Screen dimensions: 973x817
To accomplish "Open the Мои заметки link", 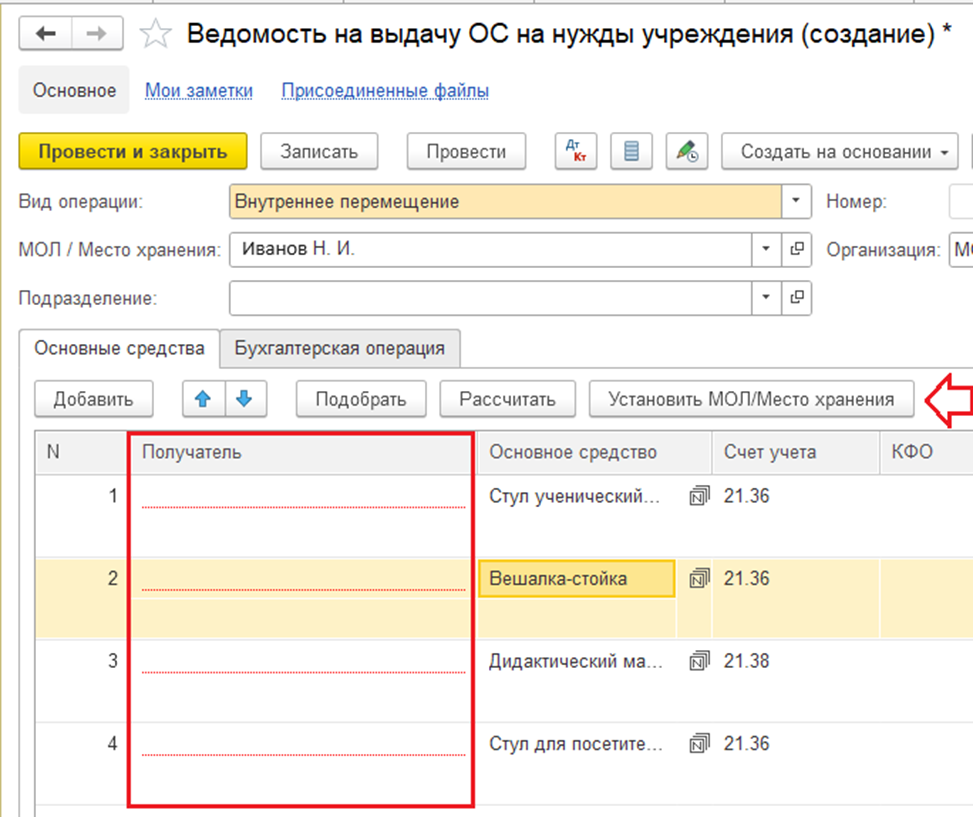I will point(199,91).
